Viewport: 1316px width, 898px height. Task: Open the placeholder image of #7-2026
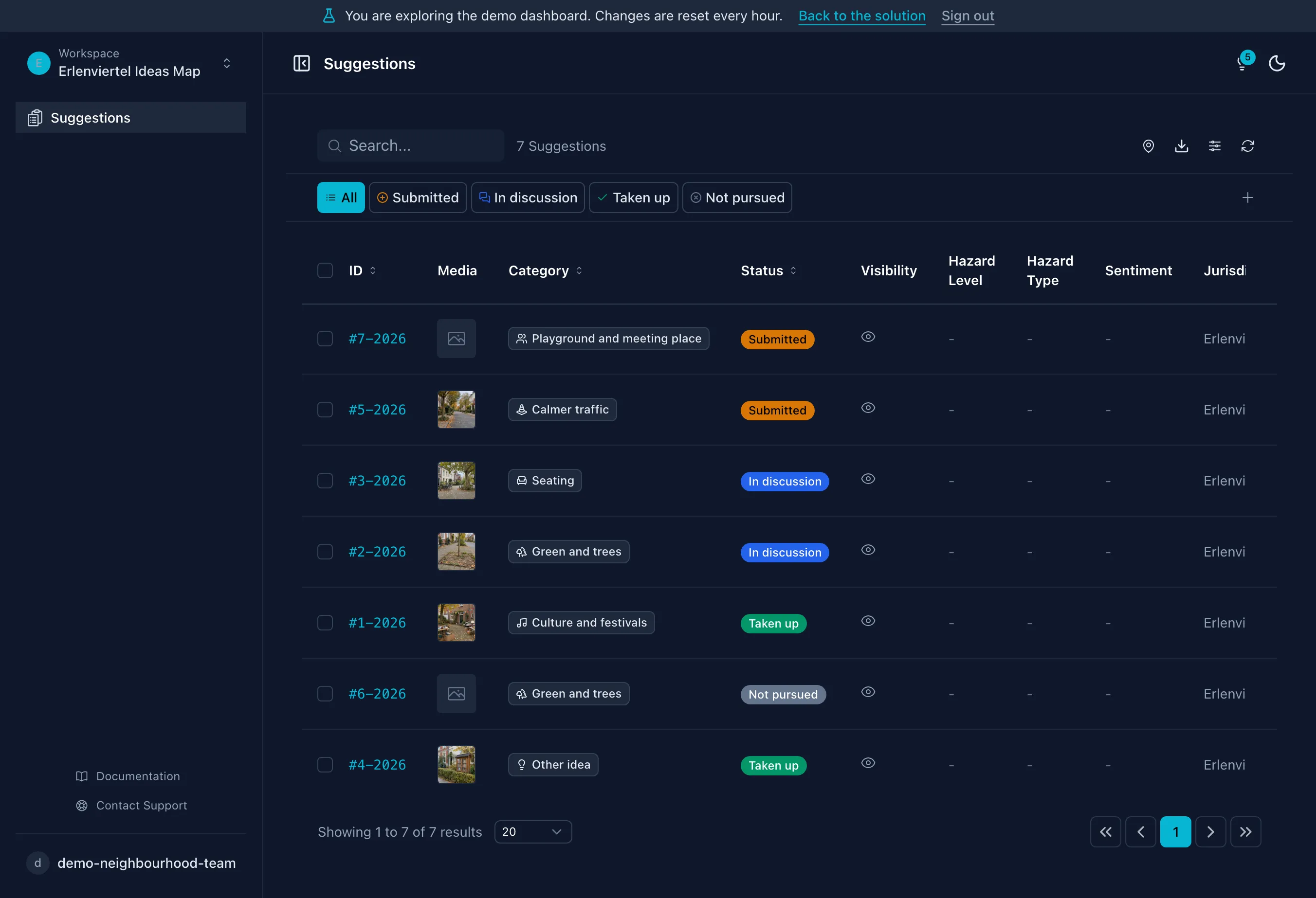pyautogui.click(x=457, y=339)
